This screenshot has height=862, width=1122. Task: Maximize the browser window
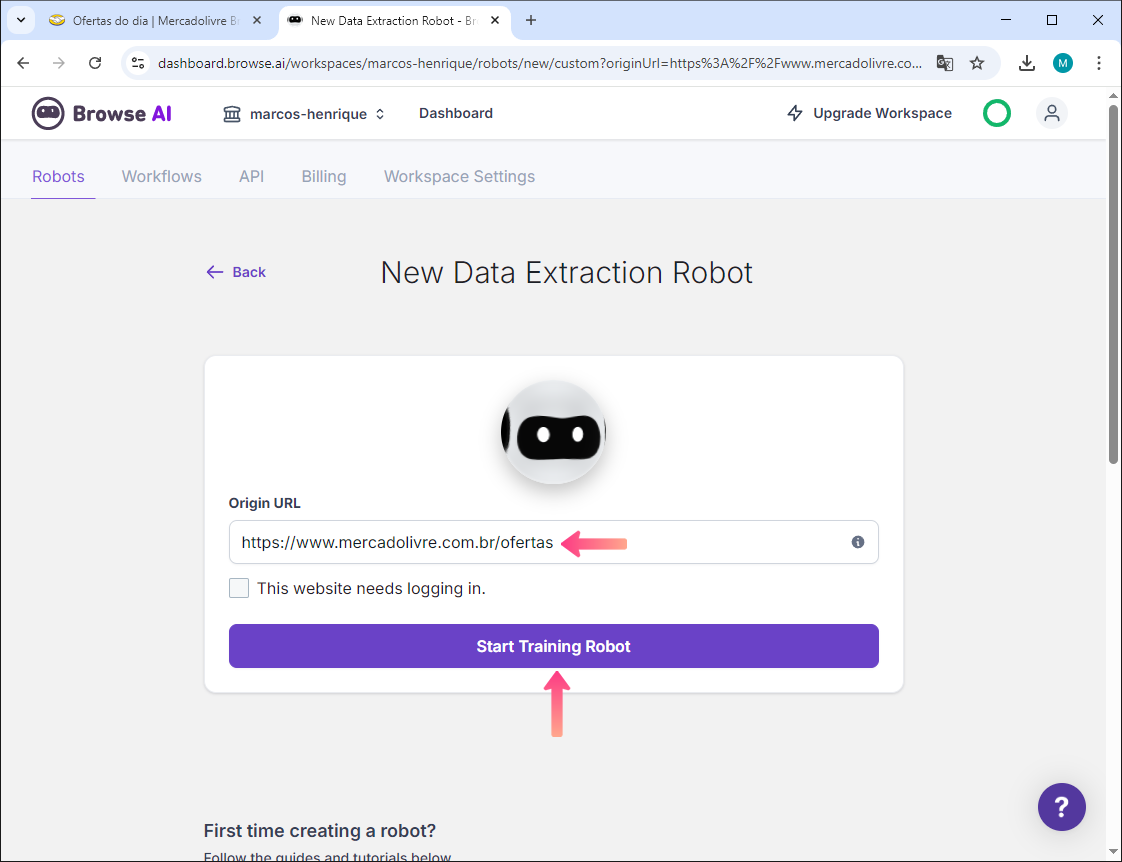1052,20
